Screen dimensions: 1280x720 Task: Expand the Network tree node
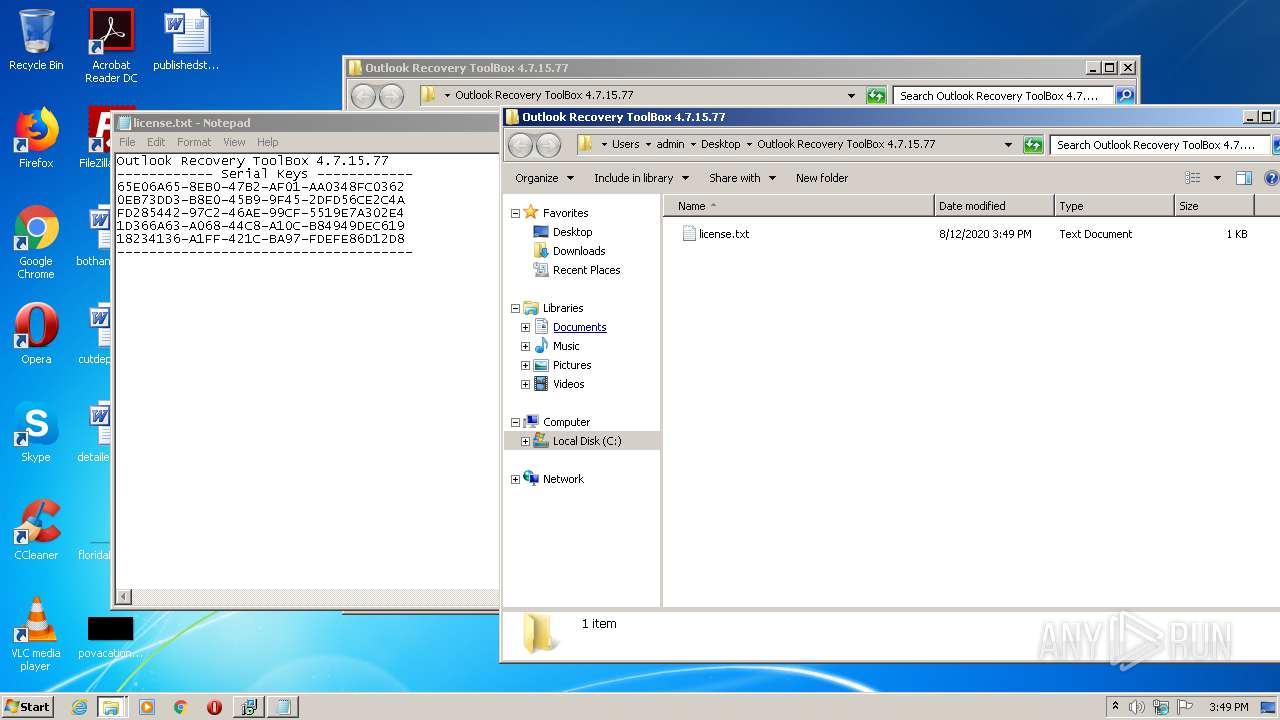[x=515, y=479]
